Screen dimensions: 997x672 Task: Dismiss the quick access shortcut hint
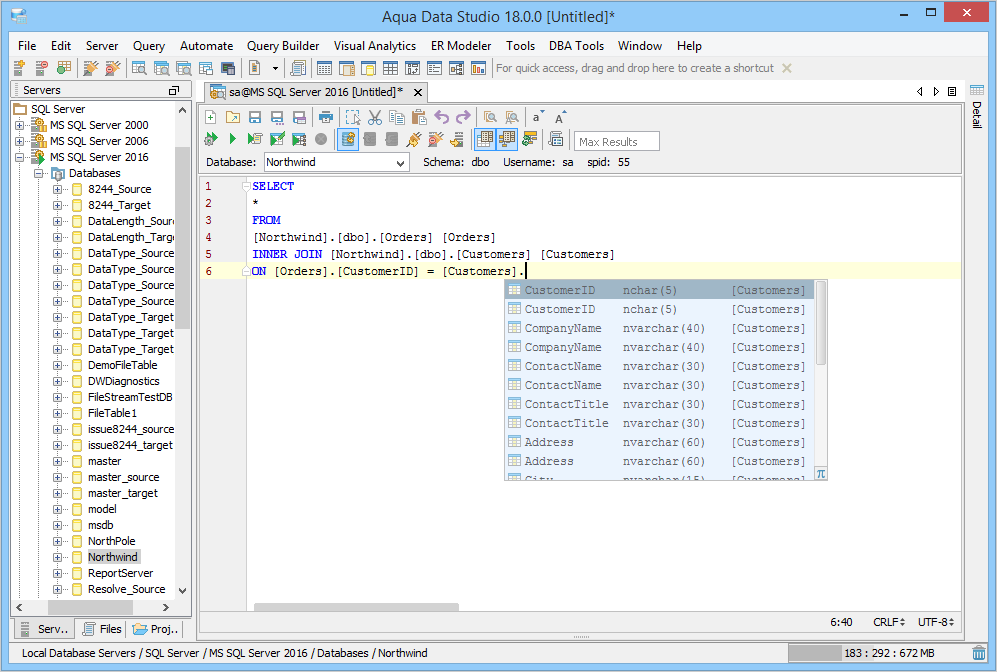click(787, 68)
